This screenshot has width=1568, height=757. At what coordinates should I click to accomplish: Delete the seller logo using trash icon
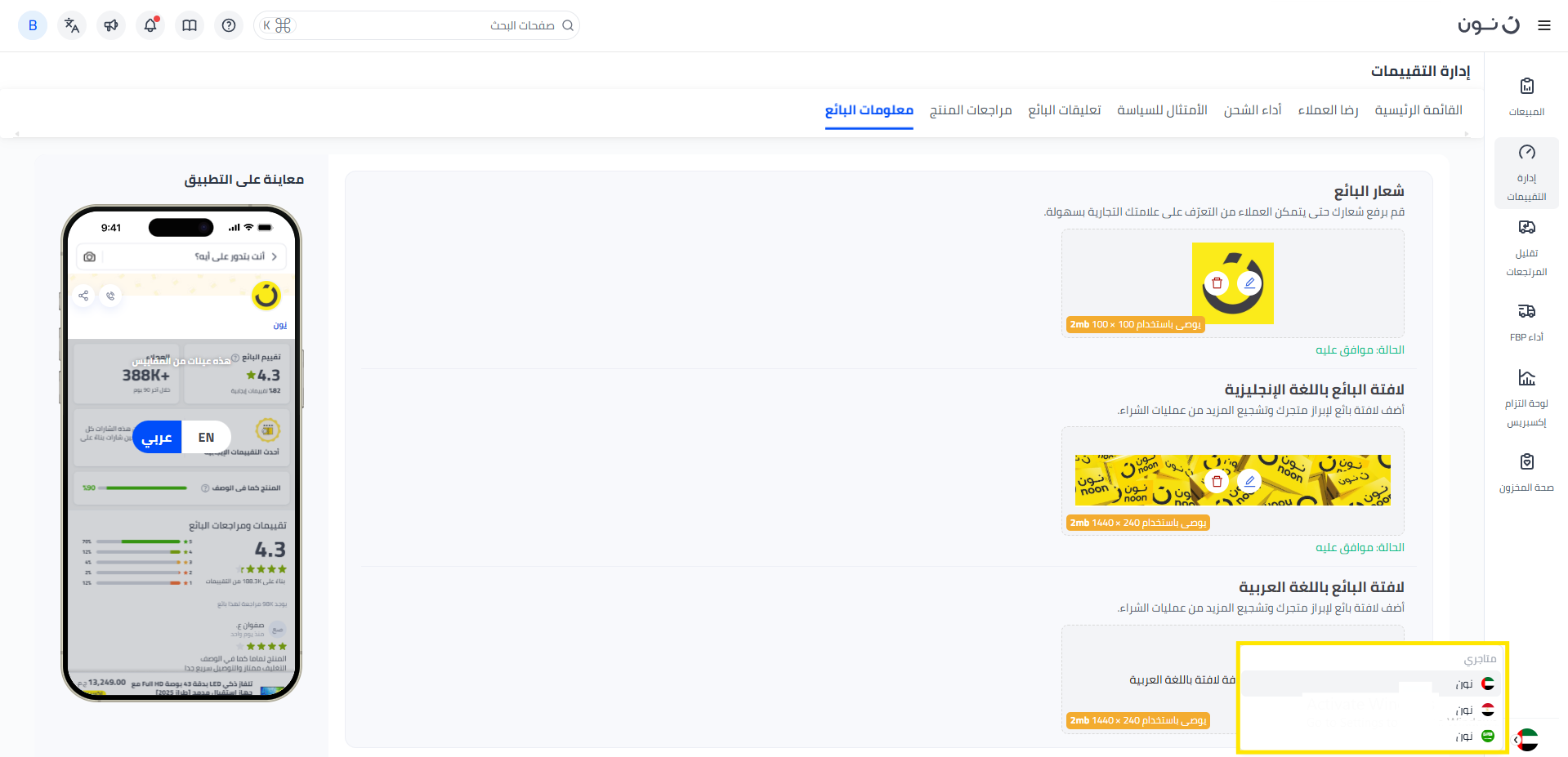(x=1217, y=283)
